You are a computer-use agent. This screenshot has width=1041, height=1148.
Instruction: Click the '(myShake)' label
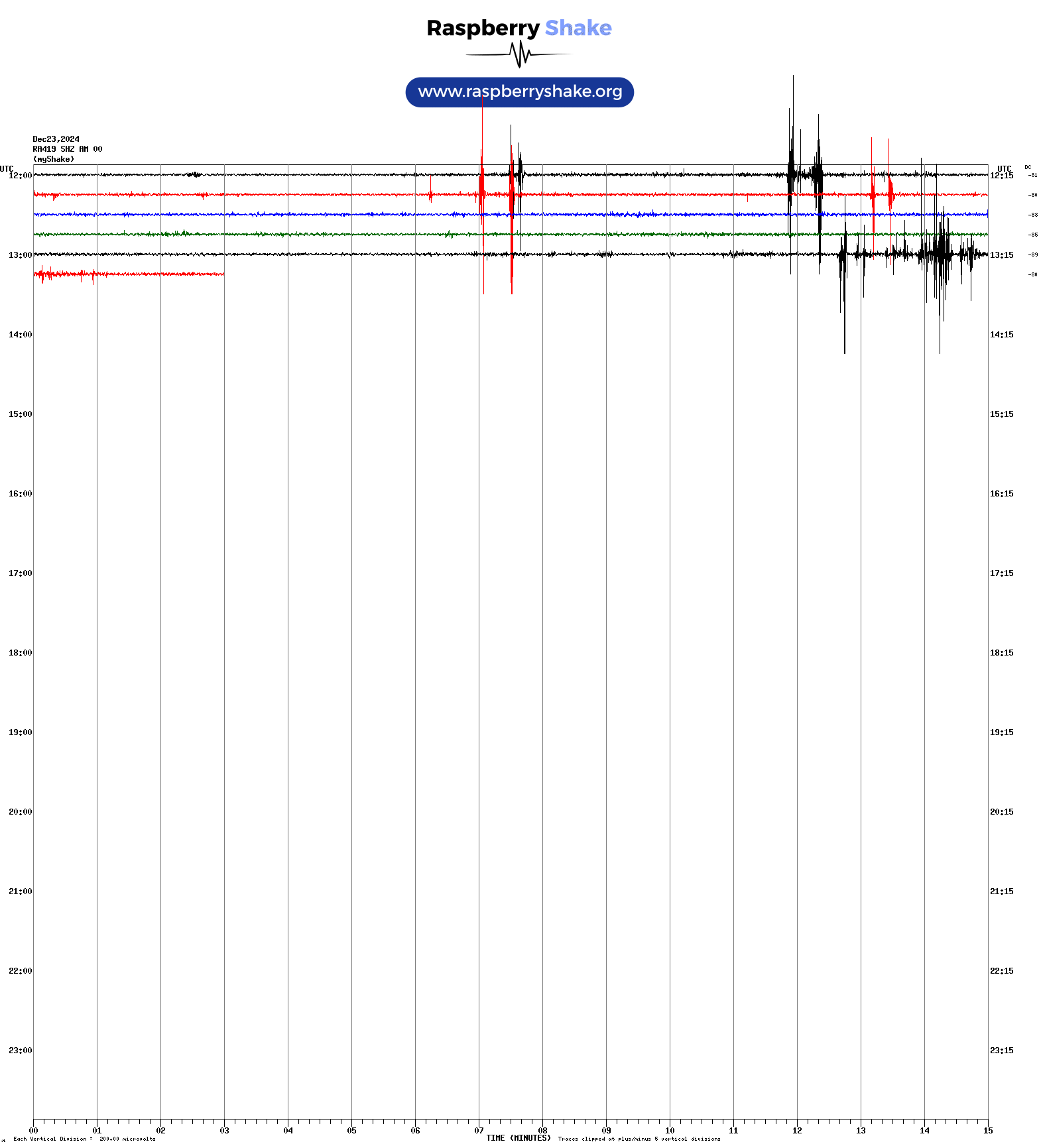click(x=54, y=159)
